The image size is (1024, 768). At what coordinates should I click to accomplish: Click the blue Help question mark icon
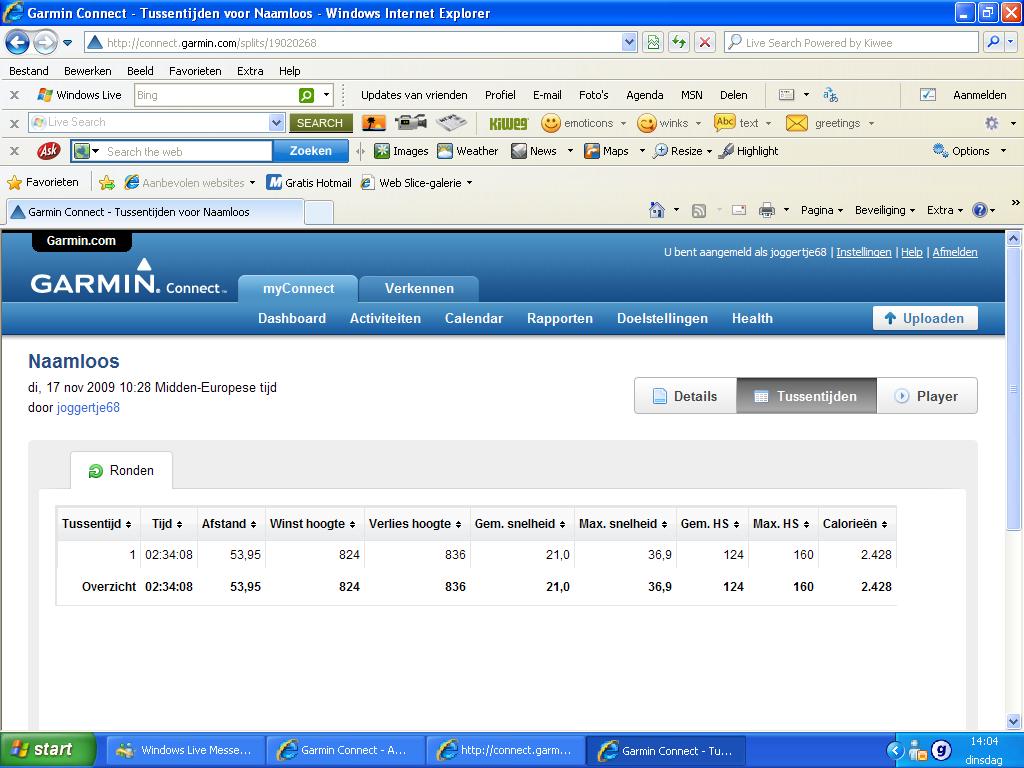[x=980, y=210]
